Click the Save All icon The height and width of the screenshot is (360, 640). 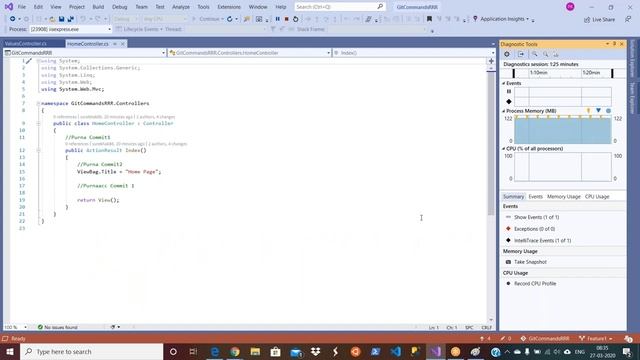[71, 19]
